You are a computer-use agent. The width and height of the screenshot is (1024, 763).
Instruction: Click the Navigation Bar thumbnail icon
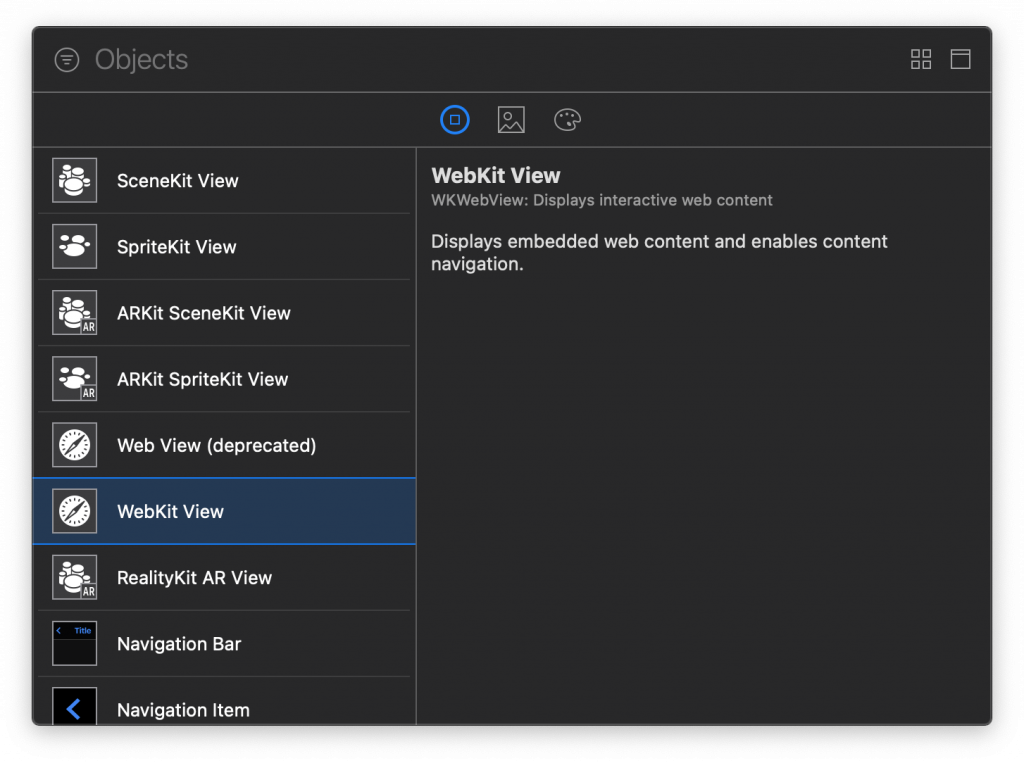click(75, 644)
